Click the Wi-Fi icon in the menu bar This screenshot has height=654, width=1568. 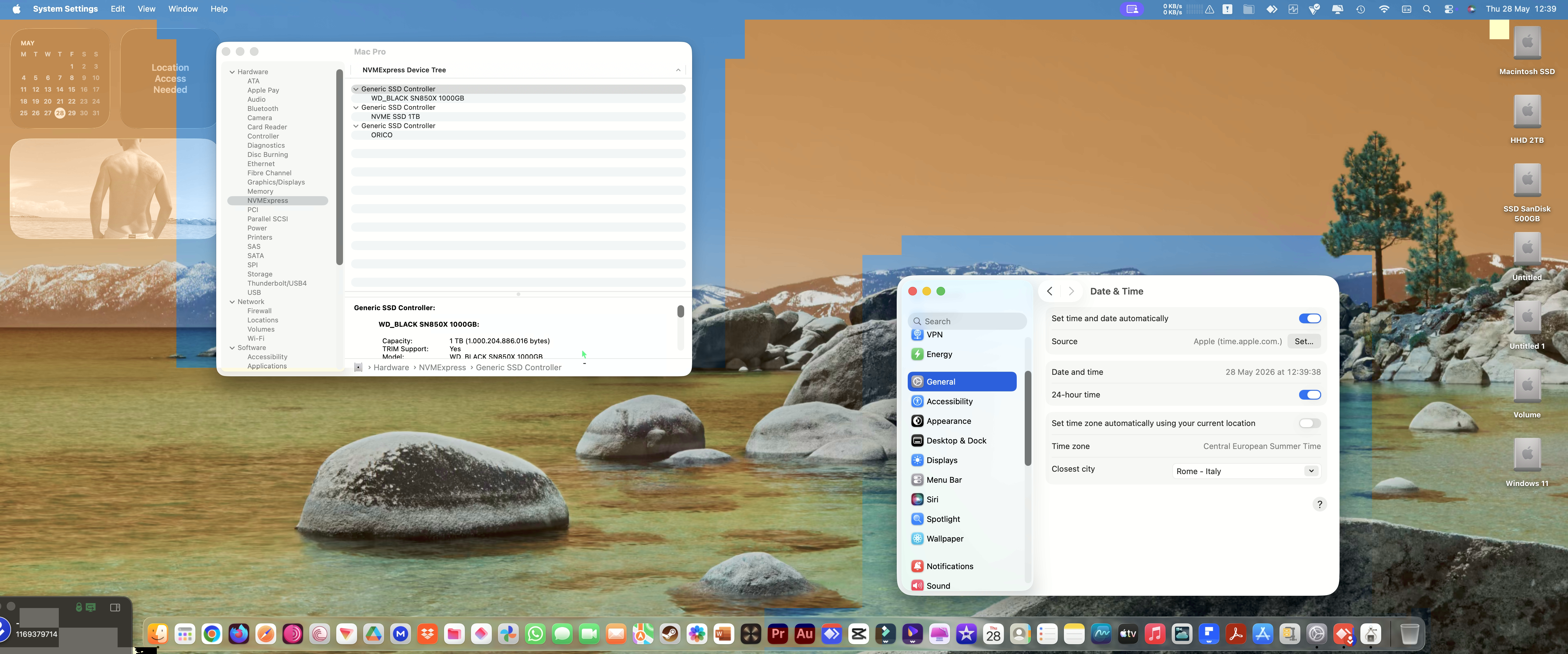(1384, 9)
